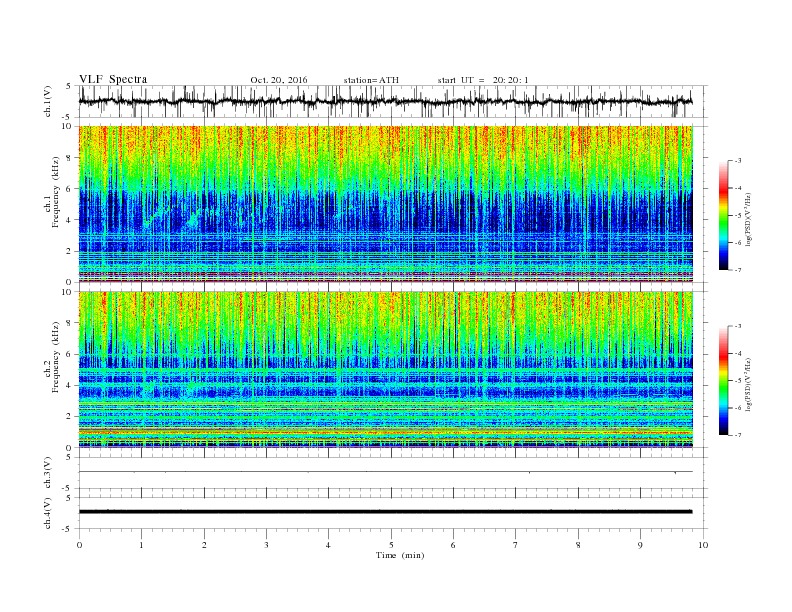Screen dimensions: 792x612
Task: Click the "6" kHz tick on ch.2 frequency axis
Action: tap(69, 354)
